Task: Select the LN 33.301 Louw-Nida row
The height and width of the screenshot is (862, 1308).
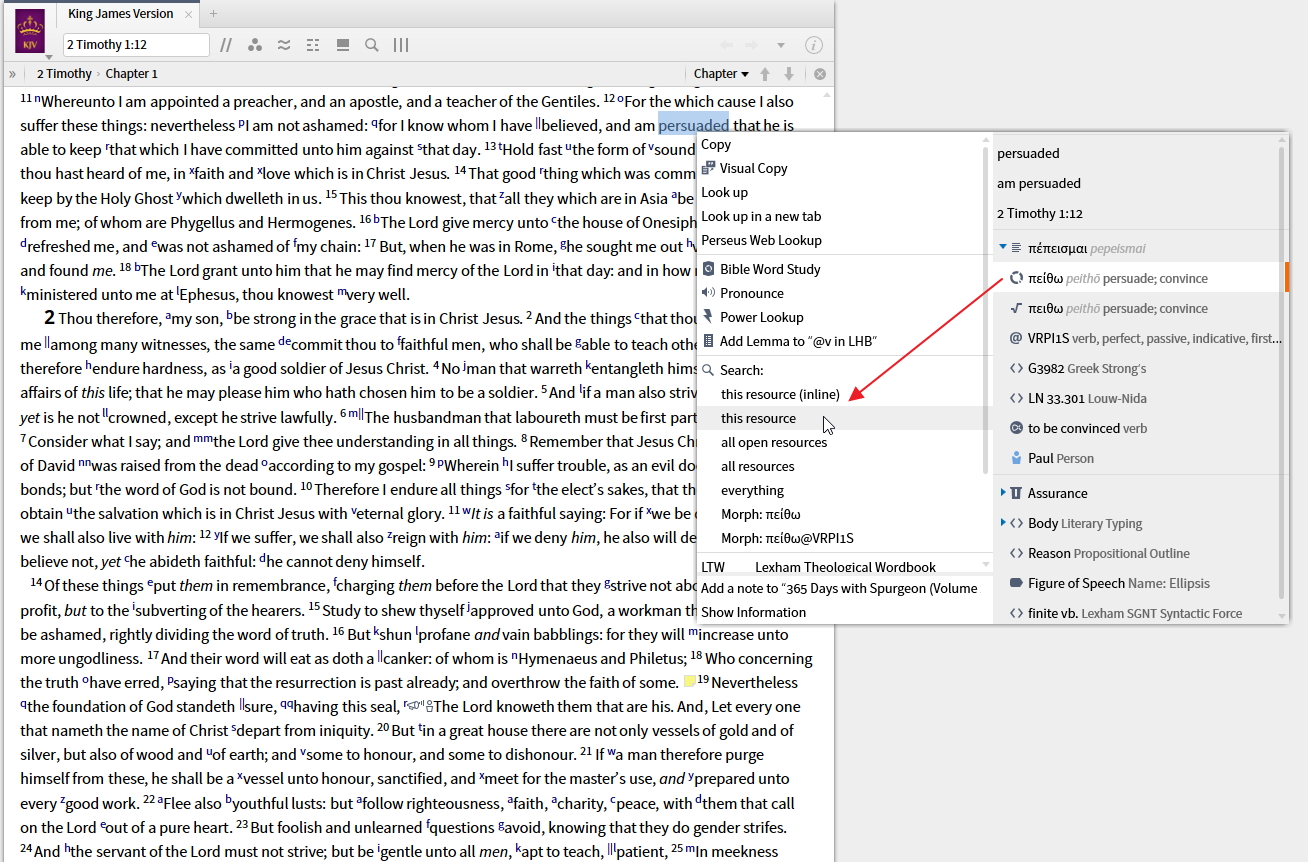Action: [x=1137, y=398]
